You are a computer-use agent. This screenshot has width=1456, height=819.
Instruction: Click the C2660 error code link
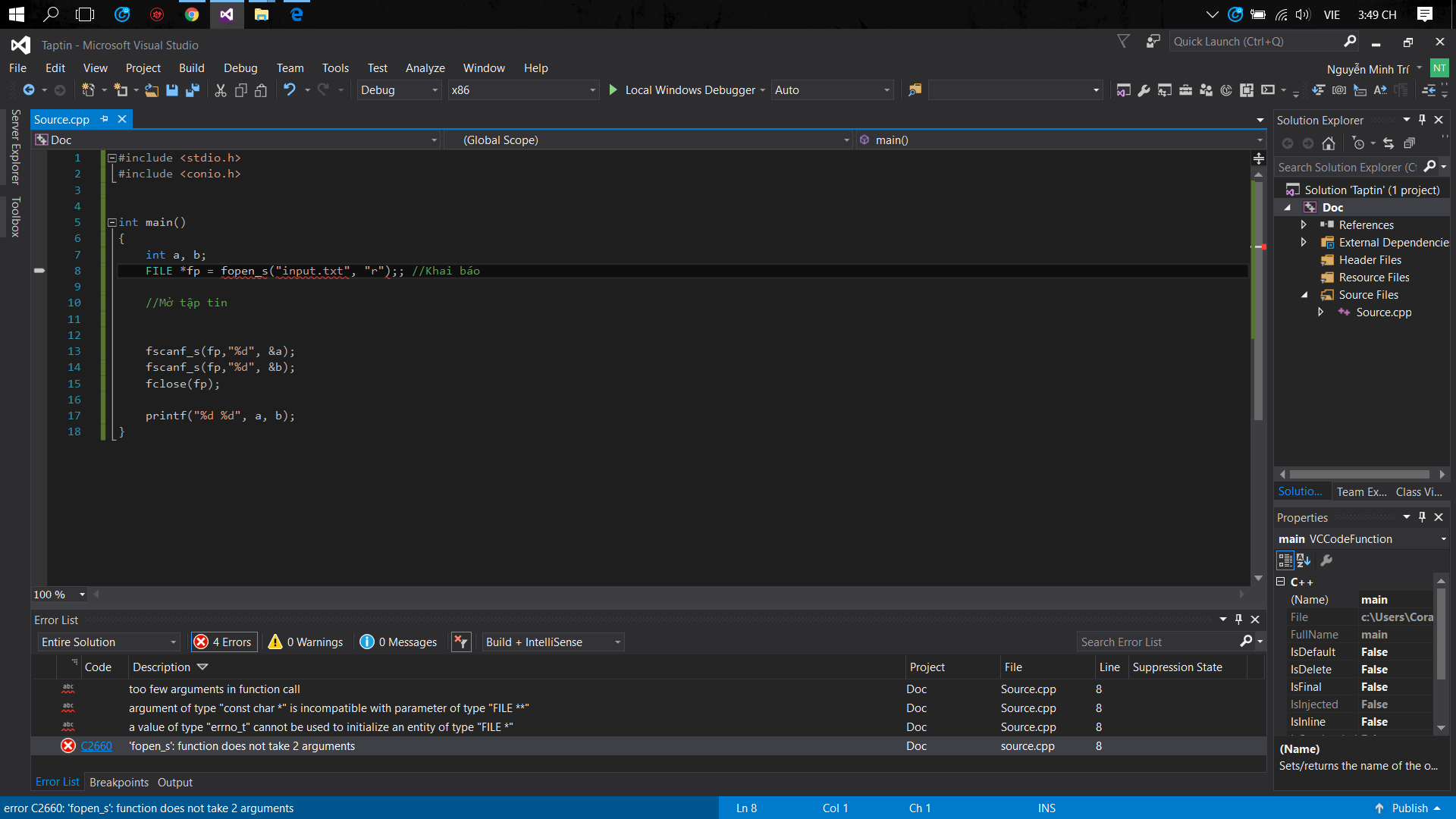click(x=96, y=746)
